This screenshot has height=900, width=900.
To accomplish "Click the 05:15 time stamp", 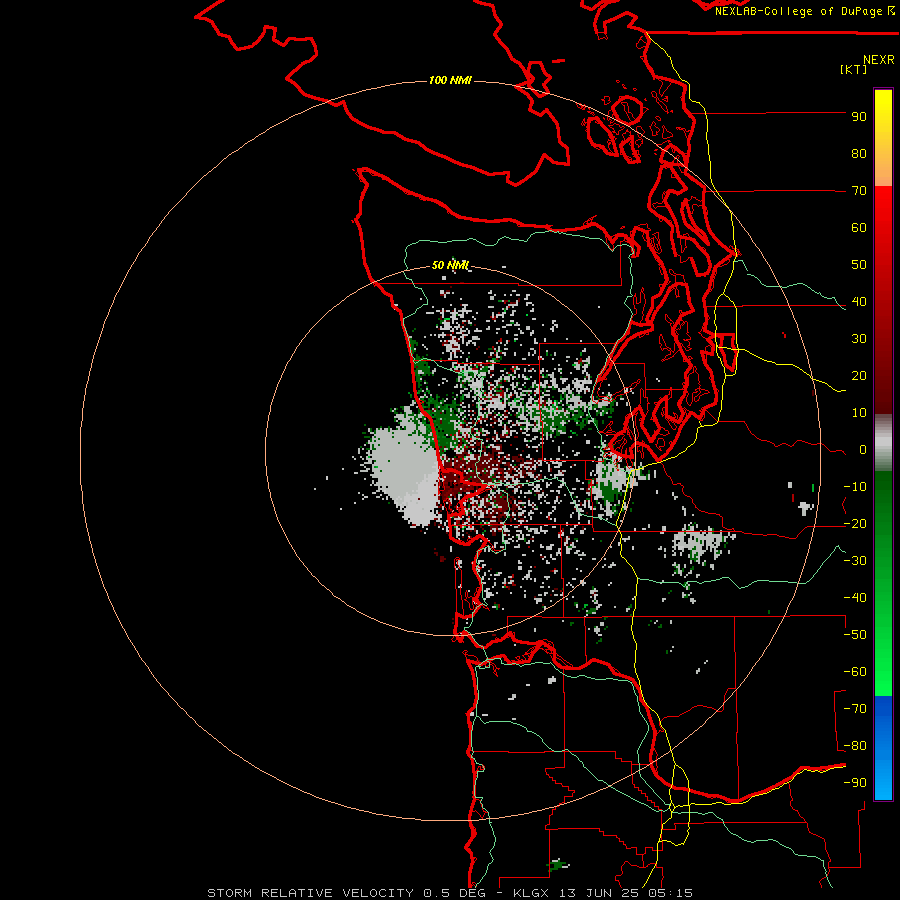I will pyautogui.click(x=672, y=893).
